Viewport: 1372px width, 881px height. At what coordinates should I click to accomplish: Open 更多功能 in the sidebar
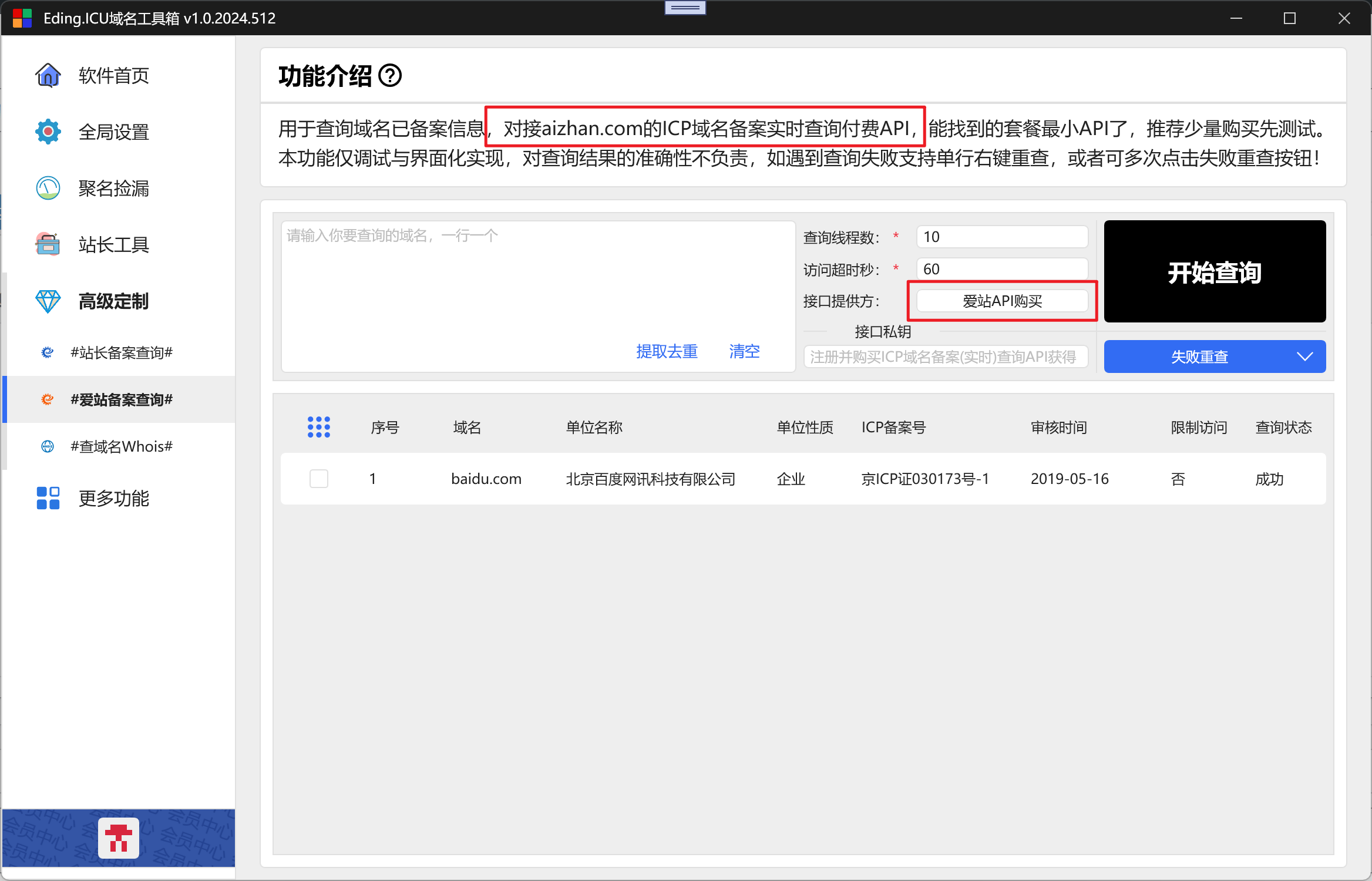[x=119, y=498]
